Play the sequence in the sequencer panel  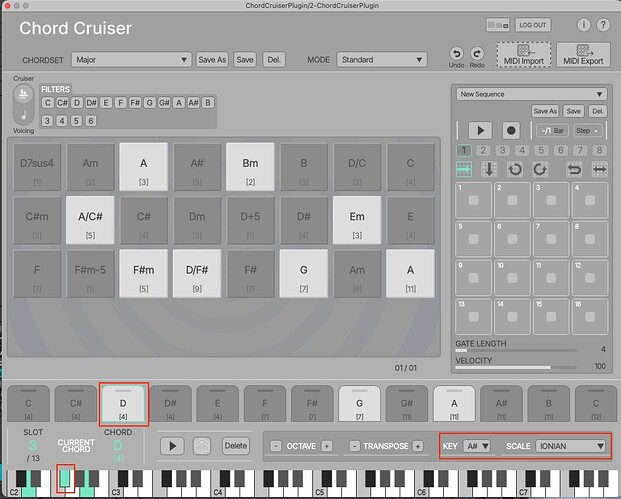(x=480, y=130)
